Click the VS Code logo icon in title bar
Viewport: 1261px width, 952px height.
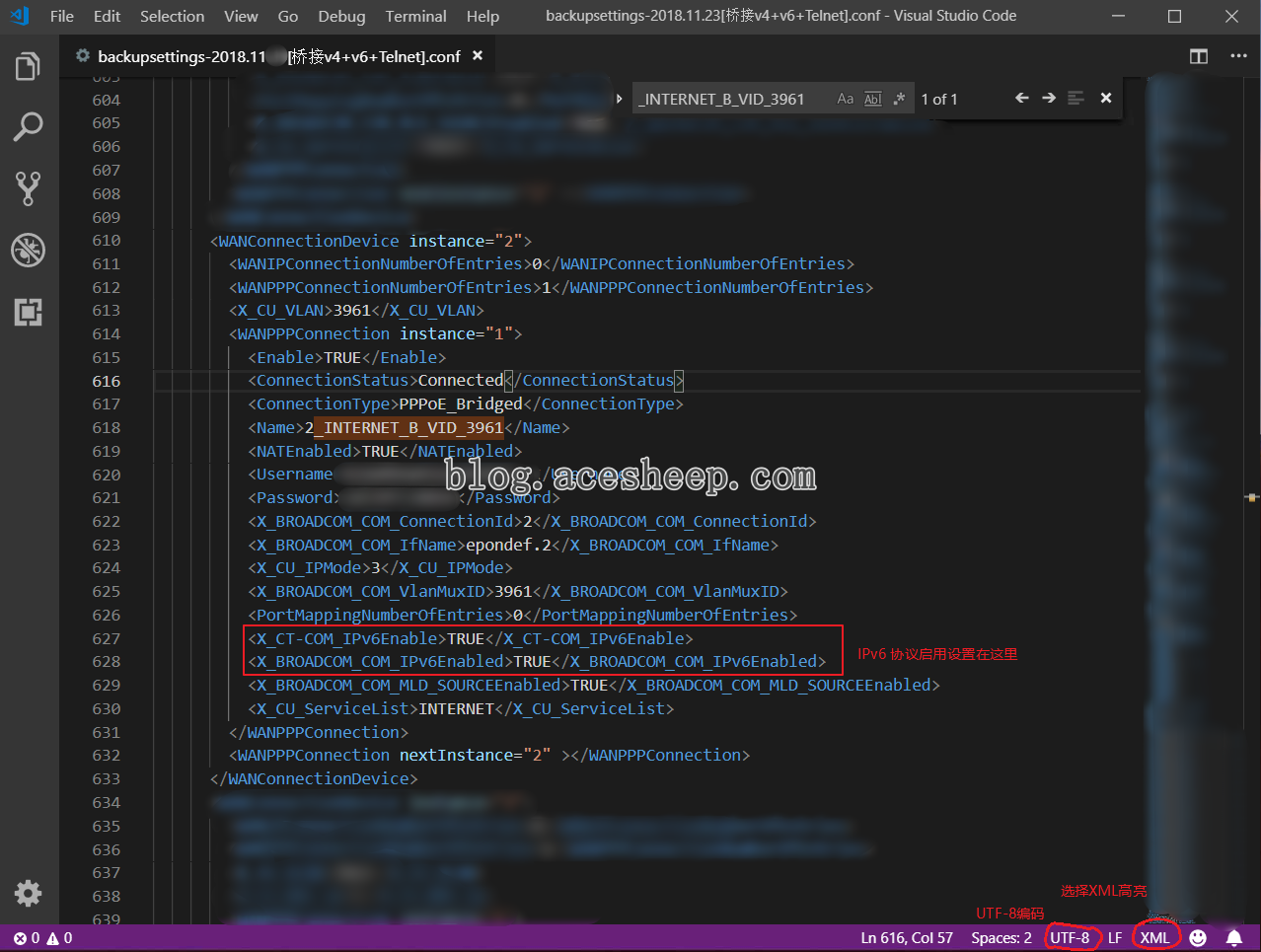20,16
